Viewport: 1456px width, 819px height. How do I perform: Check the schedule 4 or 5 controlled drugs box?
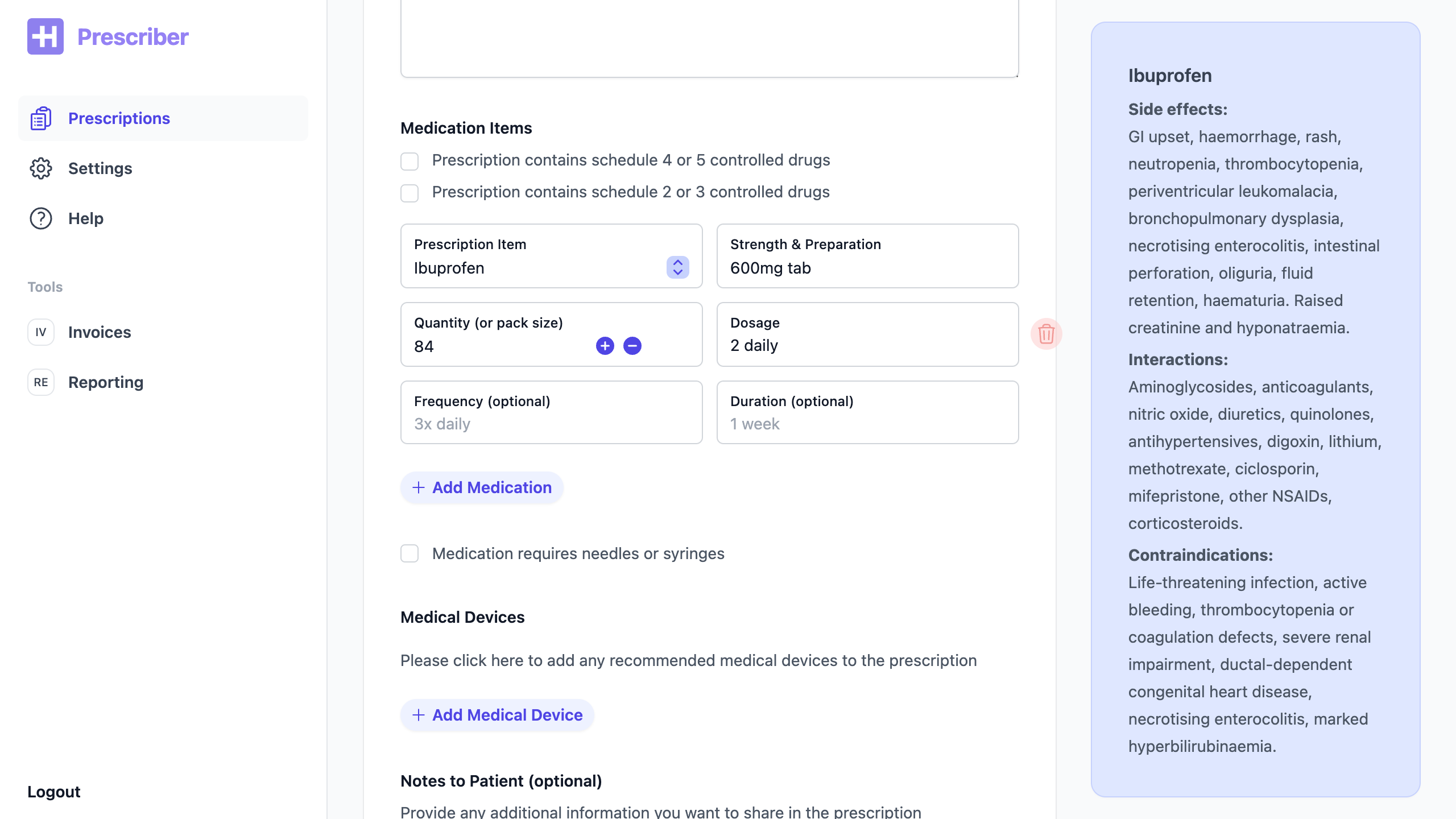coord(409,161)
